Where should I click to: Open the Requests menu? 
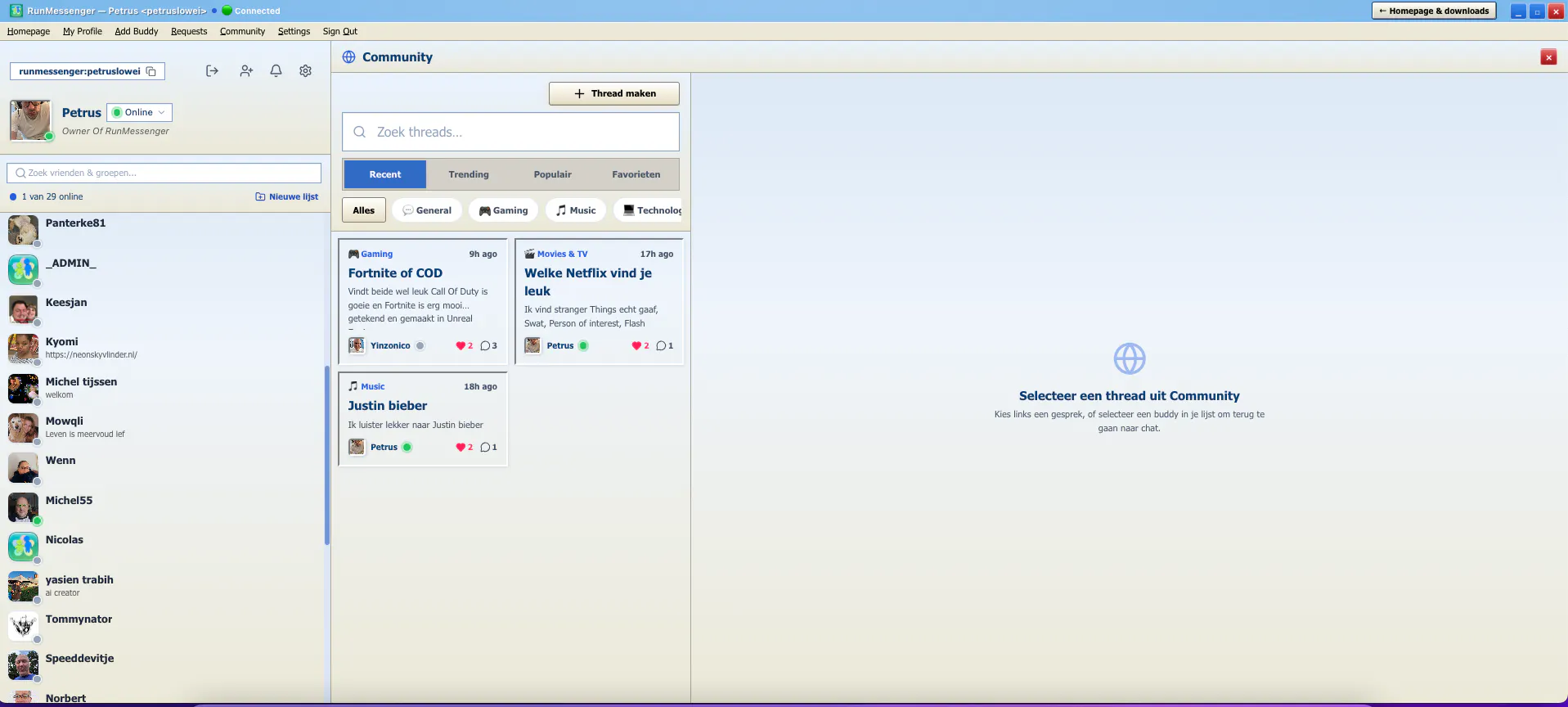(x=189, y=31)
